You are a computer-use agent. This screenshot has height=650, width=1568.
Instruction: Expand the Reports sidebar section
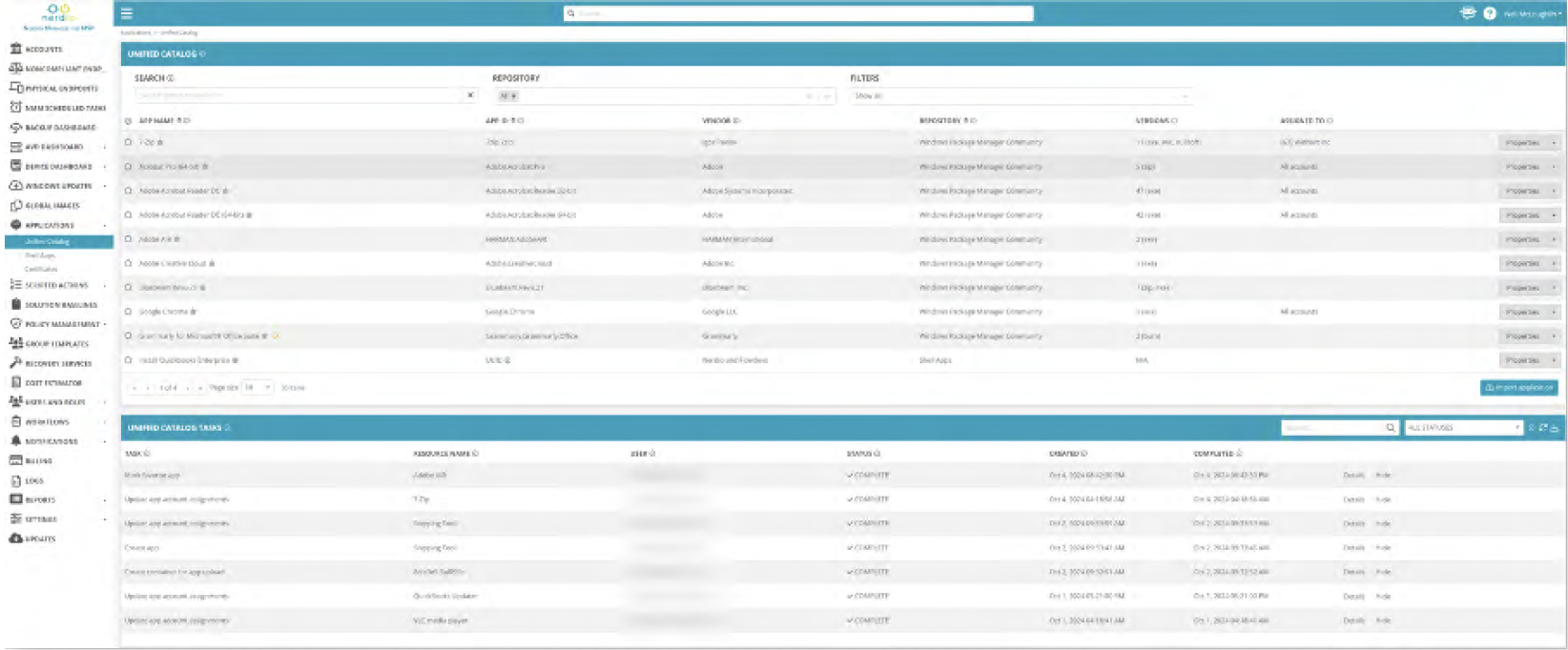click(x=104, y=499)
